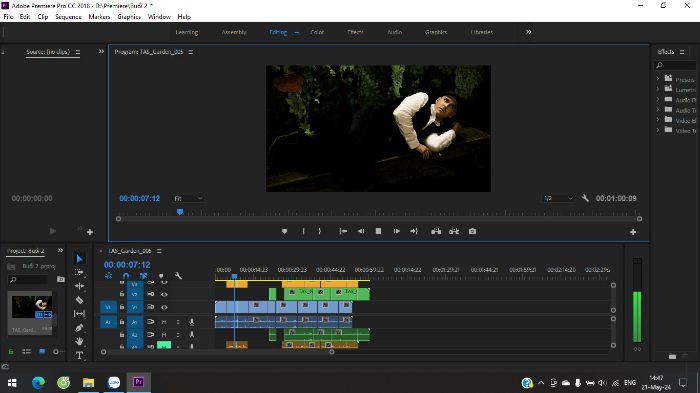Click the Lift button
The height and width of the screenshot is (393, 700).
pos(436,231)
